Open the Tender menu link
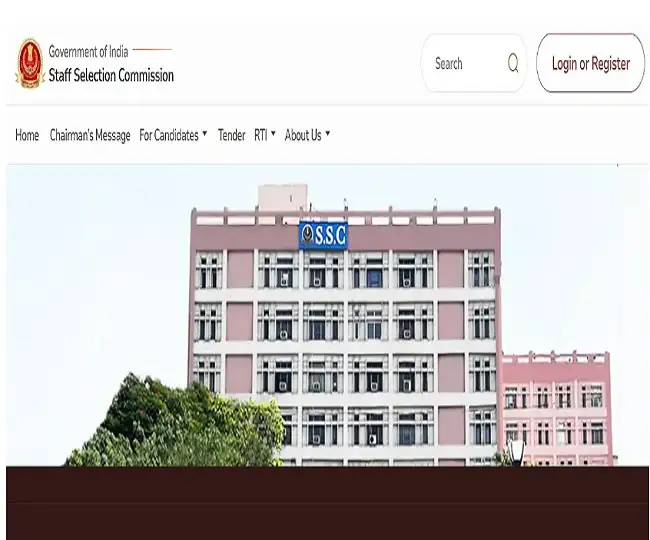Screen dimensions: 650x540 pyautogui.click(x=231, y=135)
